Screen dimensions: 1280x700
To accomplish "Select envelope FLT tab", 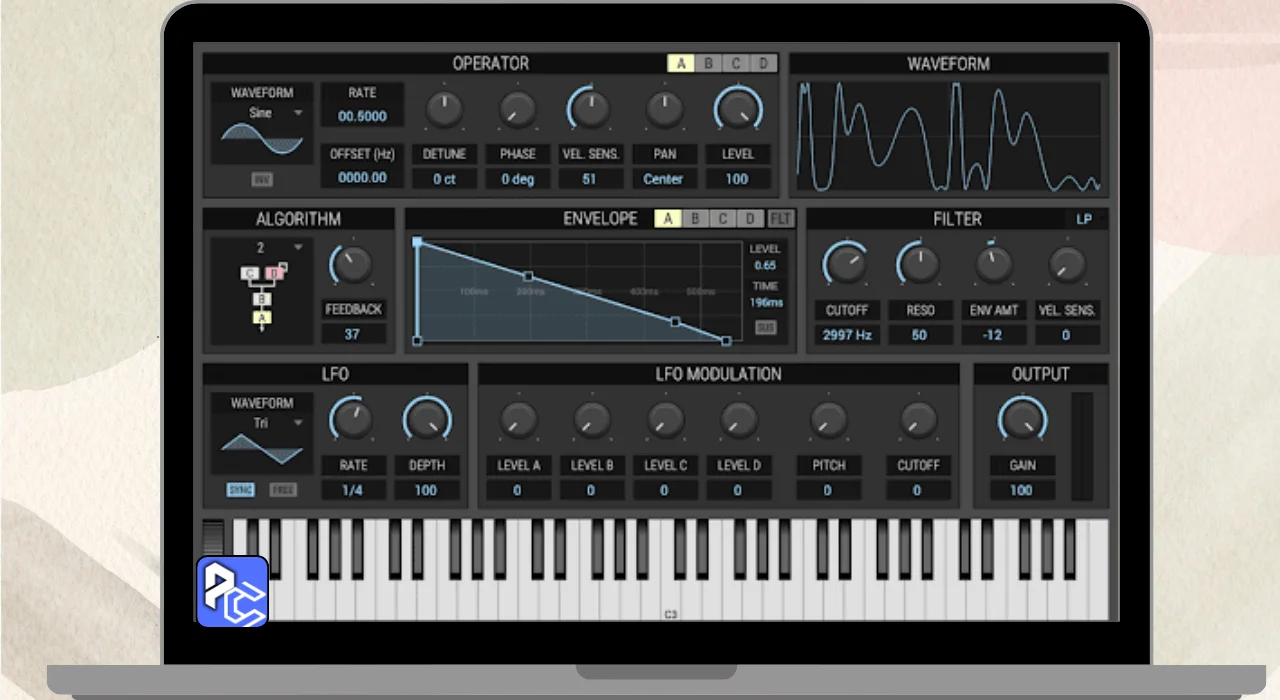I will [781, 219].
